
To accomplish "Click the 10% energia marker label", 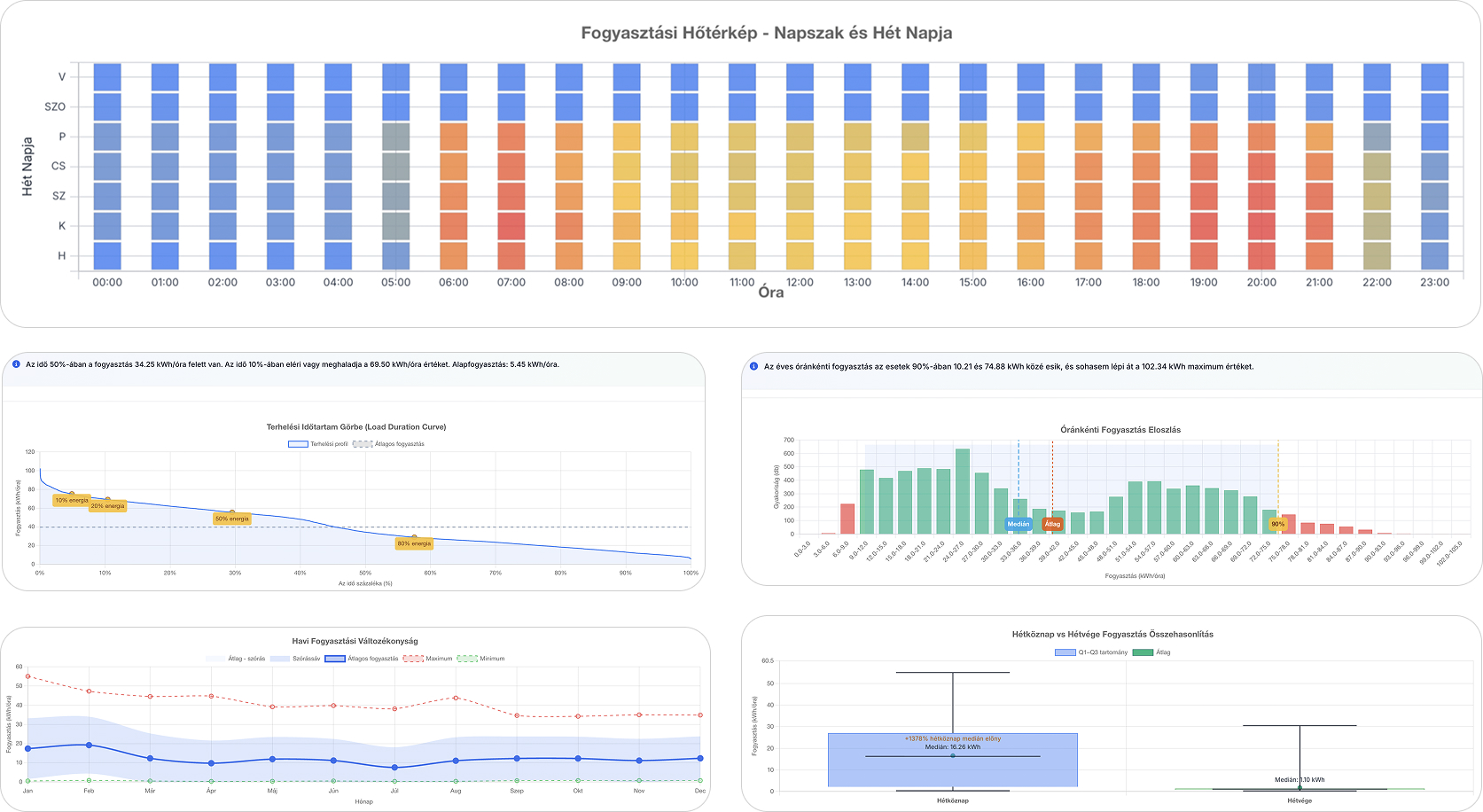I will [71, 500].
